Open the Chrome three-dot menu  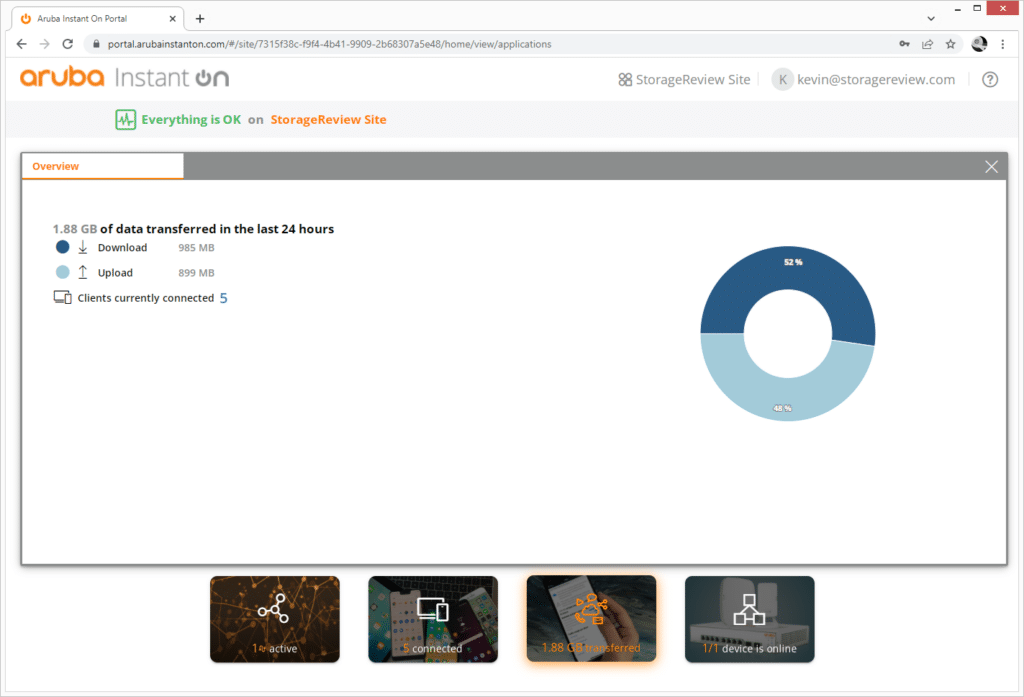[x=1002, y=44]
